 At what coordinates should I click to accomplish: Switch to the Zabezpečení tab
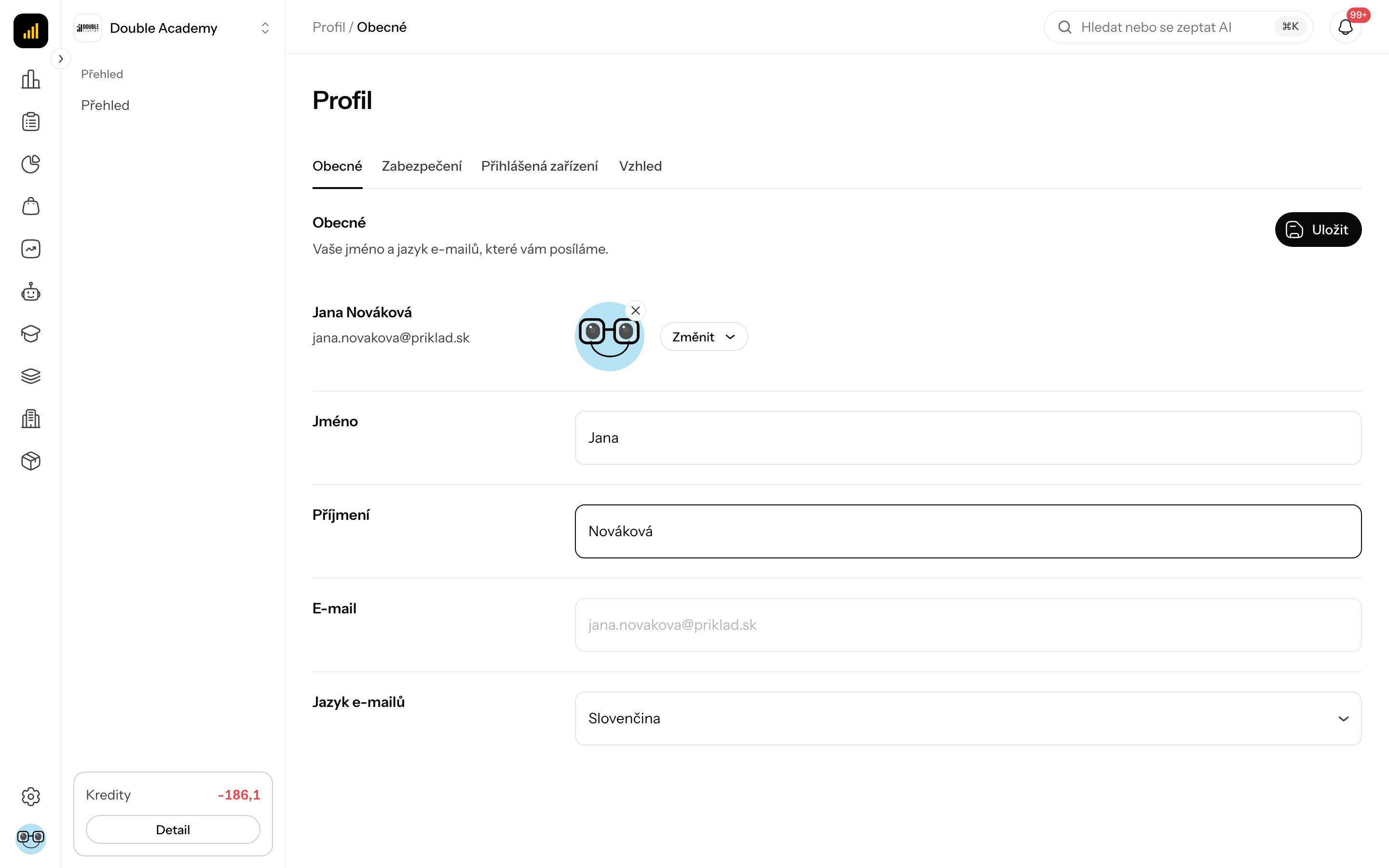[x=422, y=166]
